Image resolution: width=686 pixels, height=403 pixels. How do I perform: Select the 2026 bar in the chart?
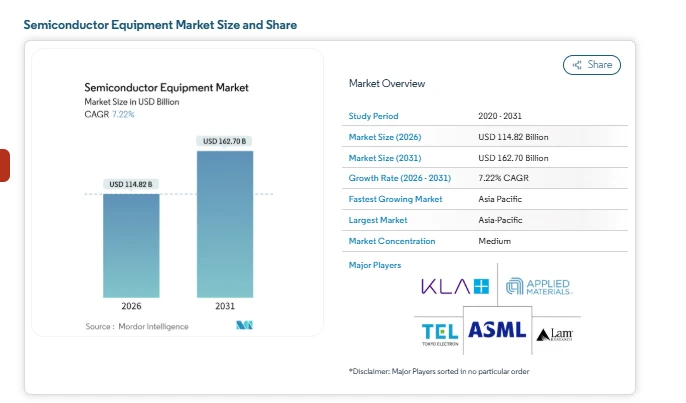point(131,245)
